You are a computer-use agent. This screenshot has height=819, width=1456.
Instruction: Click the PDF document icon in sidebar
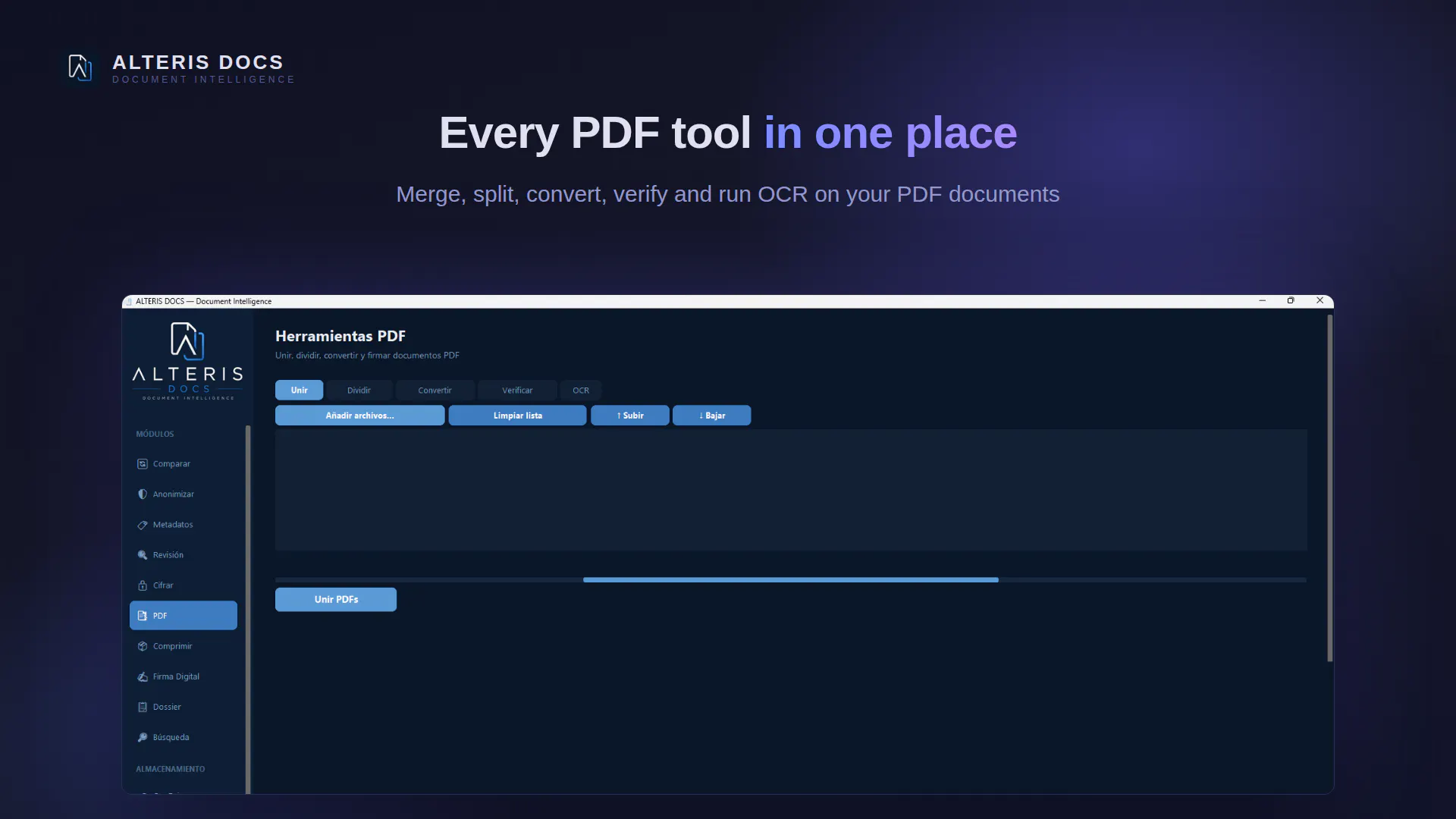[142, 616]
